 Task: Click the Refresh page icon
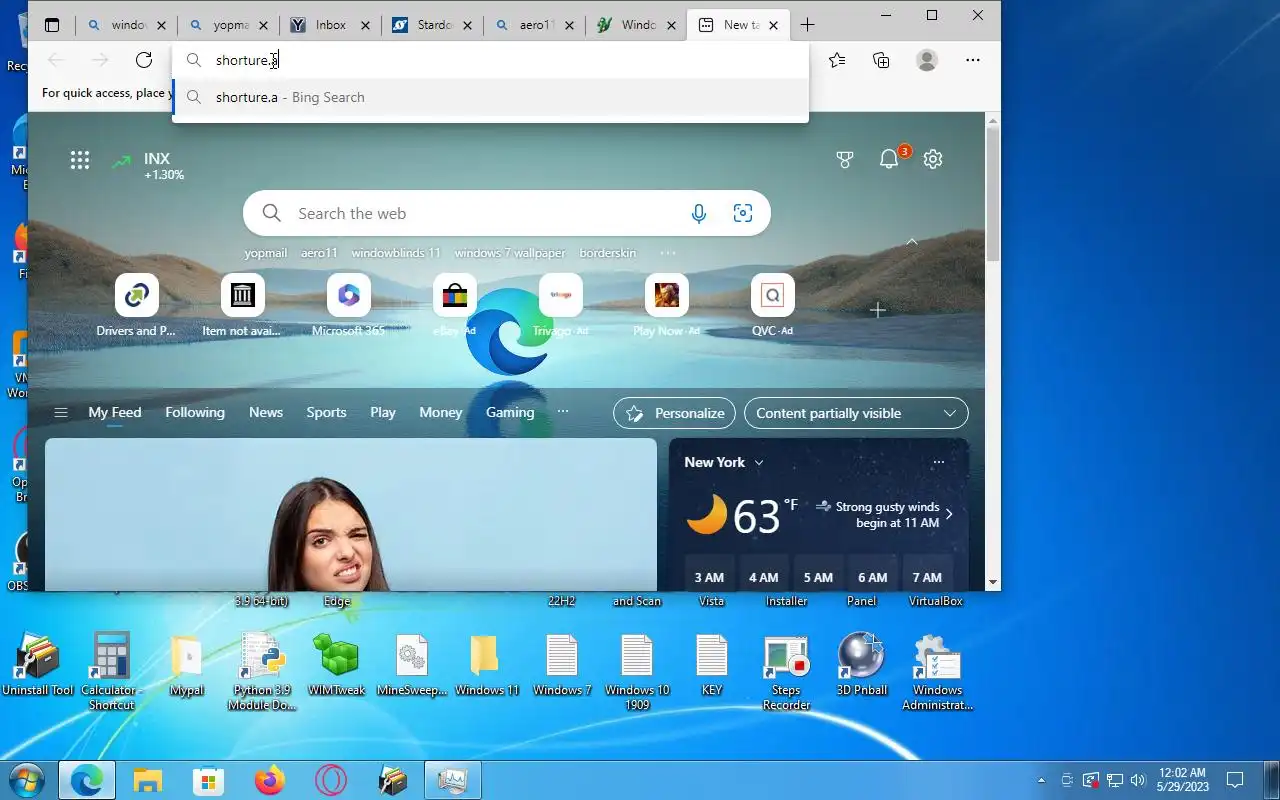(144, 60)
